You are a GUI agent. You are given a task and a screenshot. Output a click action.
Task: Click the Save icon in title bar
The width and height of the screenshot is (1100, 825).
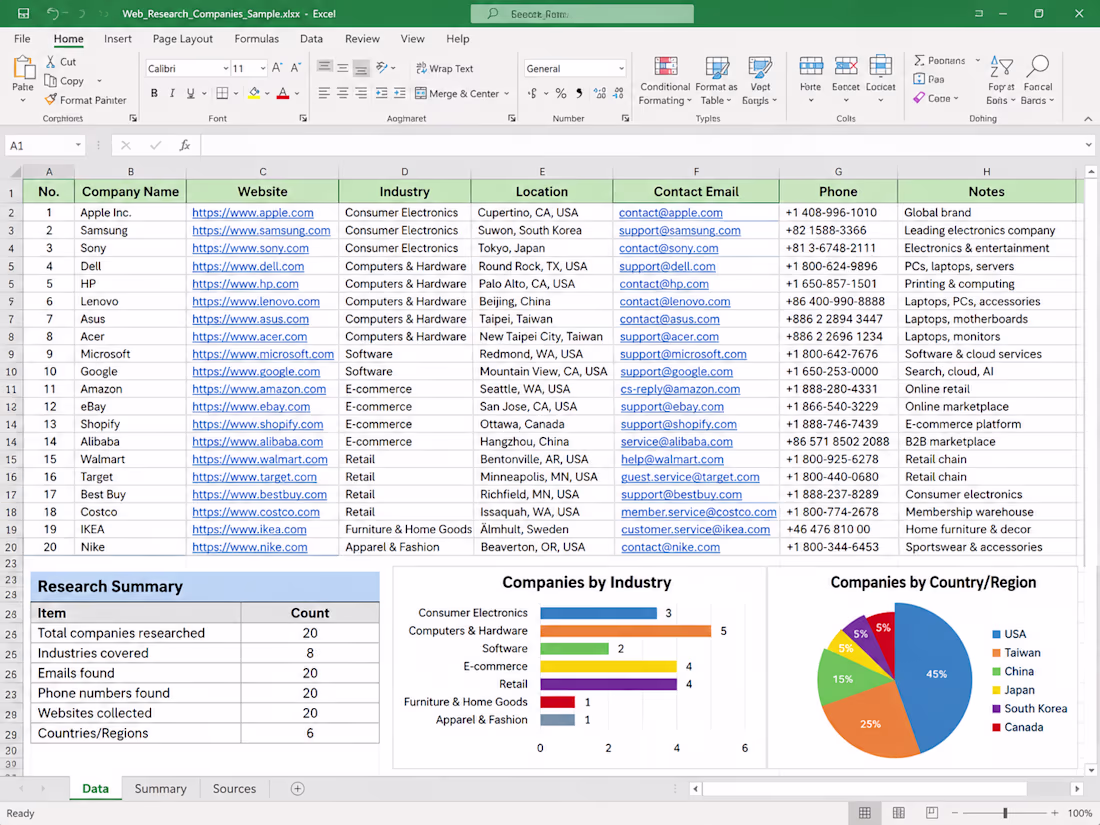click(x=23, y=13)
